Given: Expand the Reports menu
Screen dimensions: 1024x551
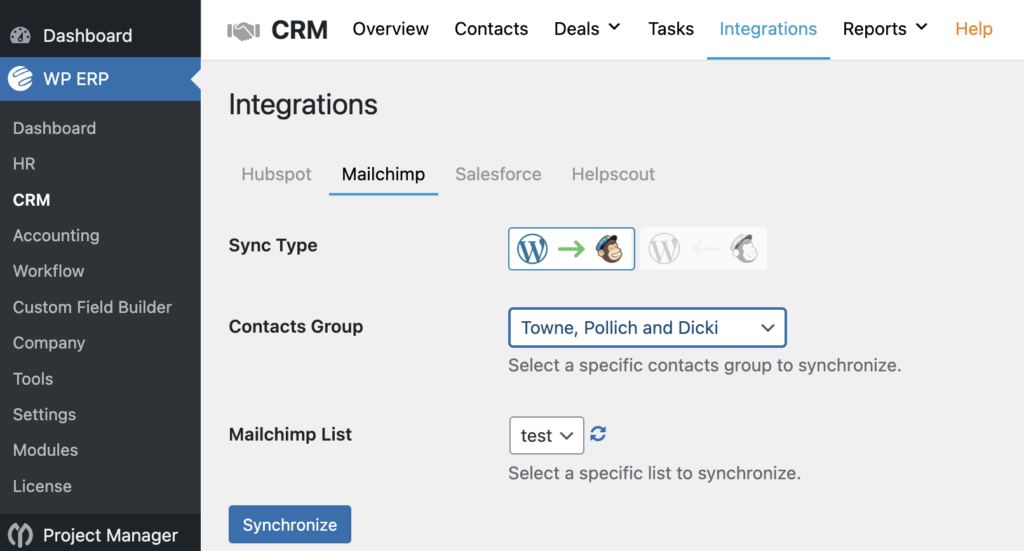Looking at the screenshot, I should coord(885,29).
